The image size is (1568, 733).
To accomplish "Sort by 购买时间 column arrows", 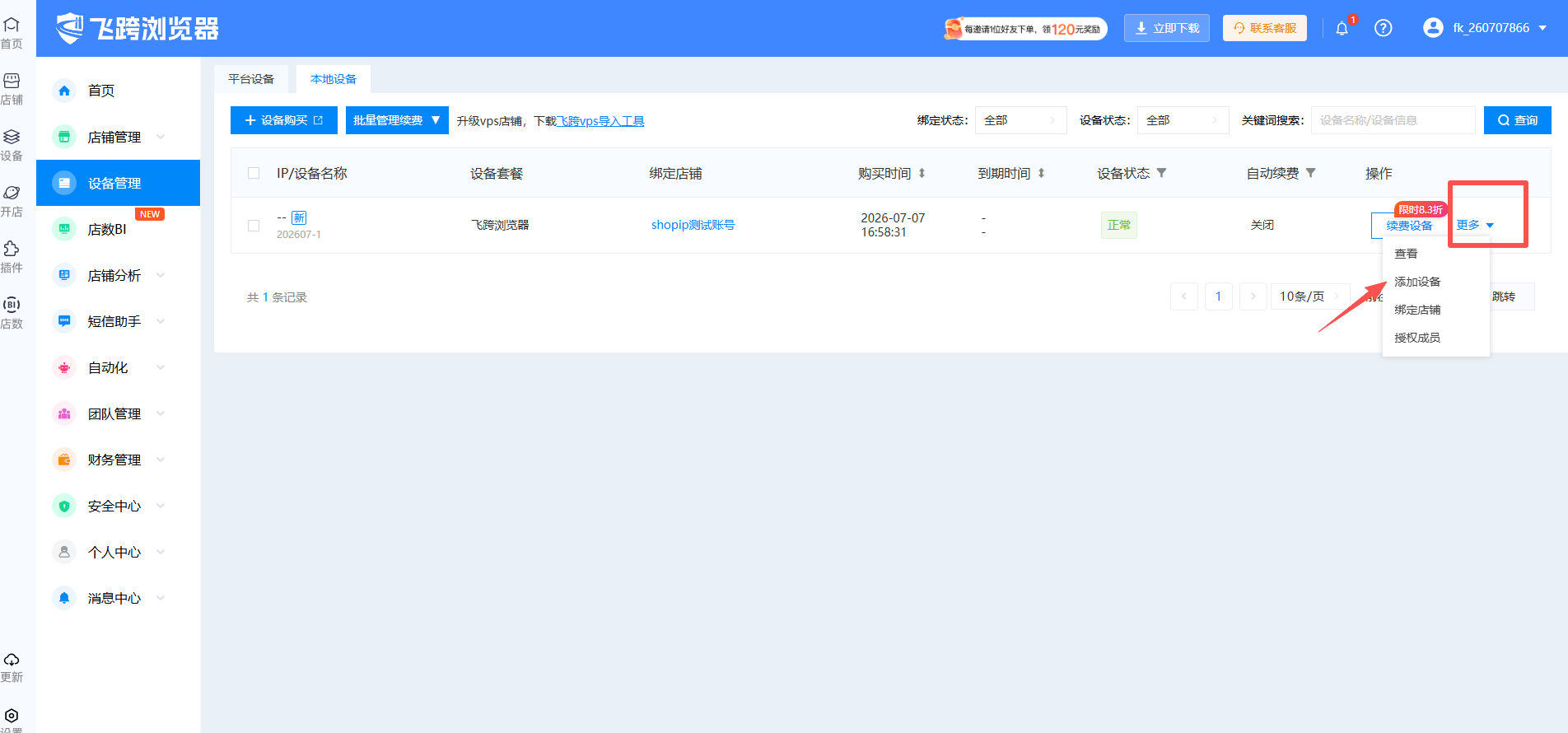I will click(922, 173).
